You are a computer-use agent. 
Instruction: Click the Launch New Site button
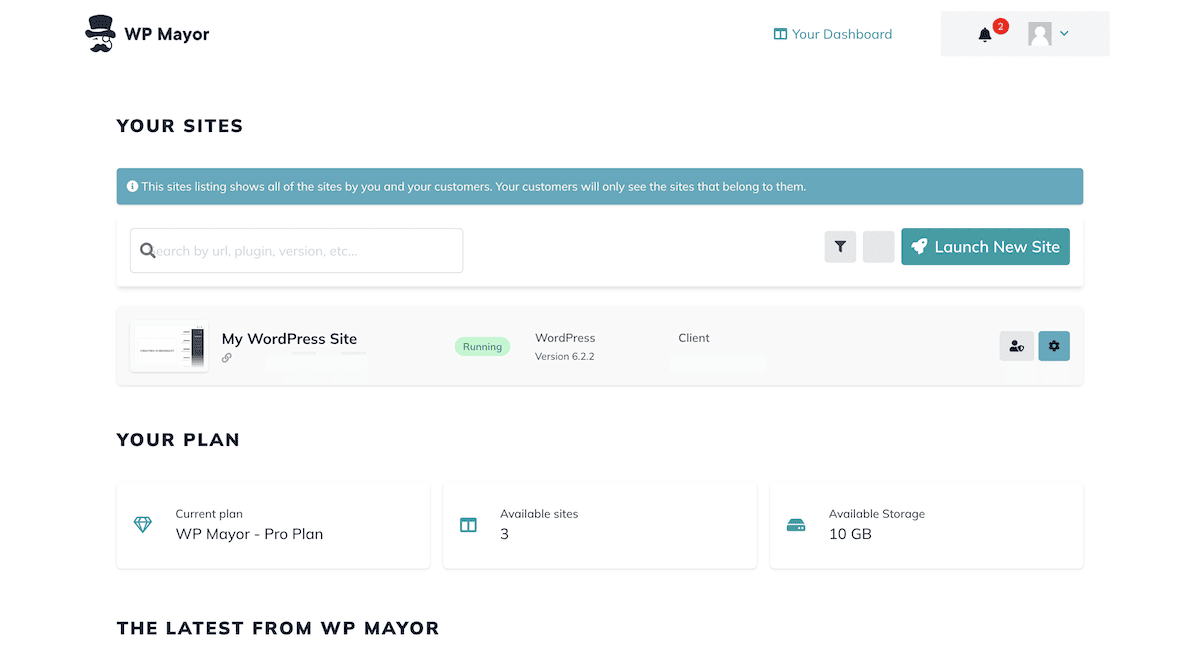tap(985, 247)
